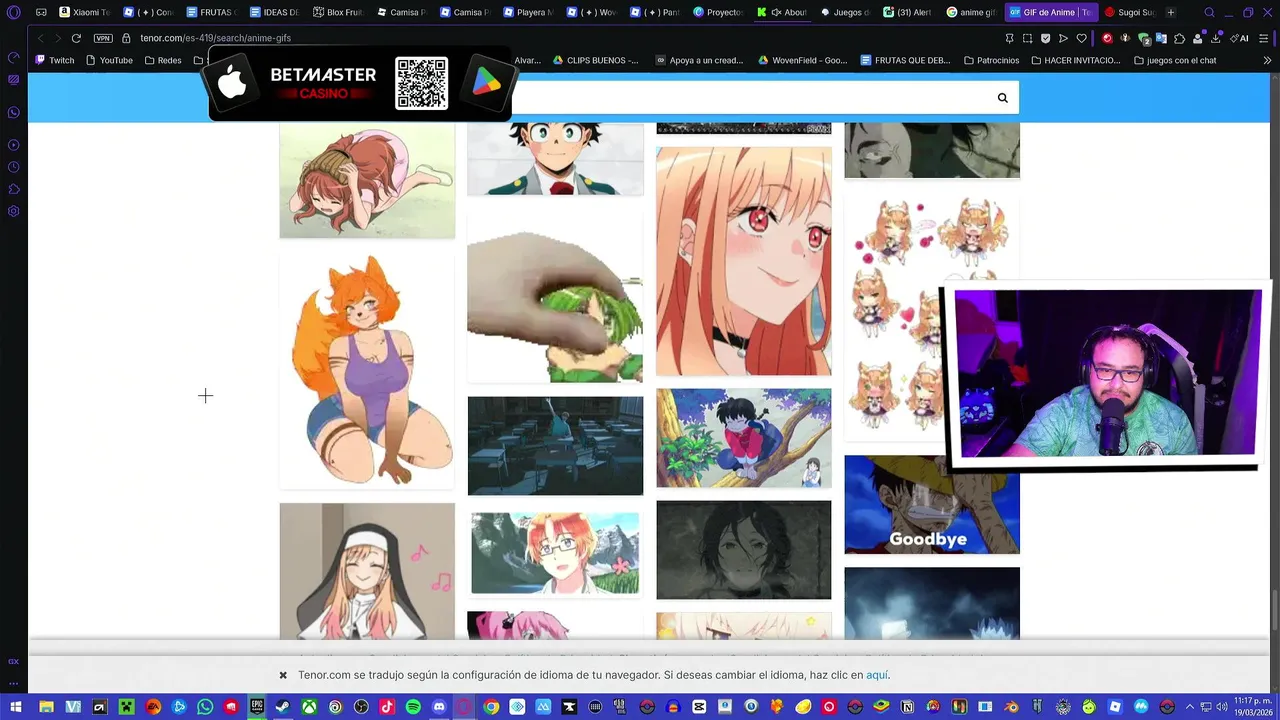The width and height of the screenshot is (1280, 720).
Task: Open TikTok from the taskbar
Action: [387, 707]
